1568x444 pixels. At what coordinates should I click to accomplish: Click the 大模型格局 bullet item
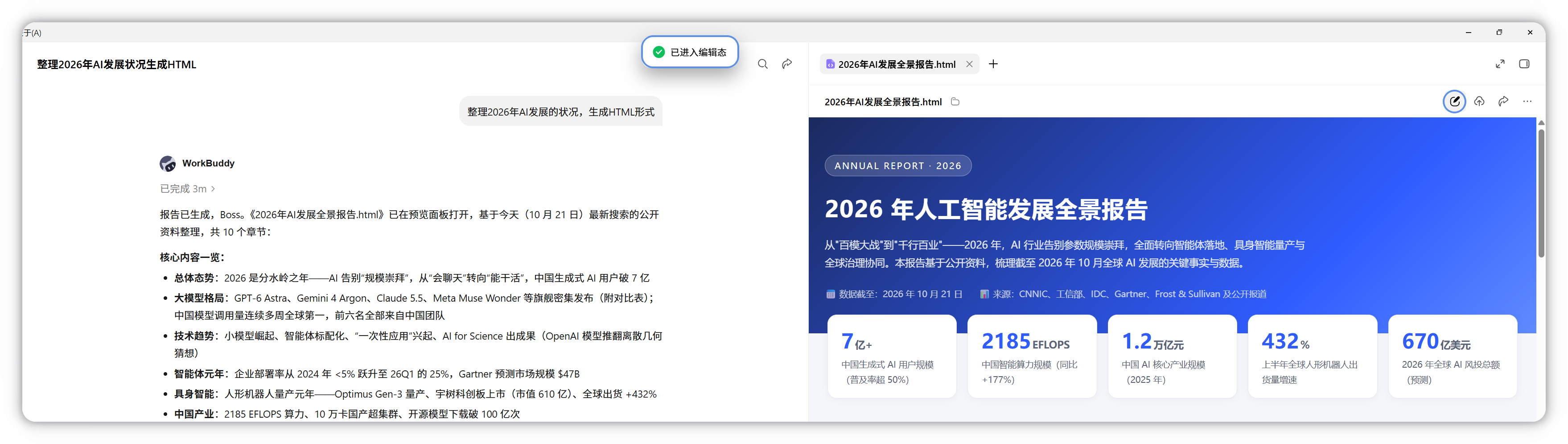point(414,307)
